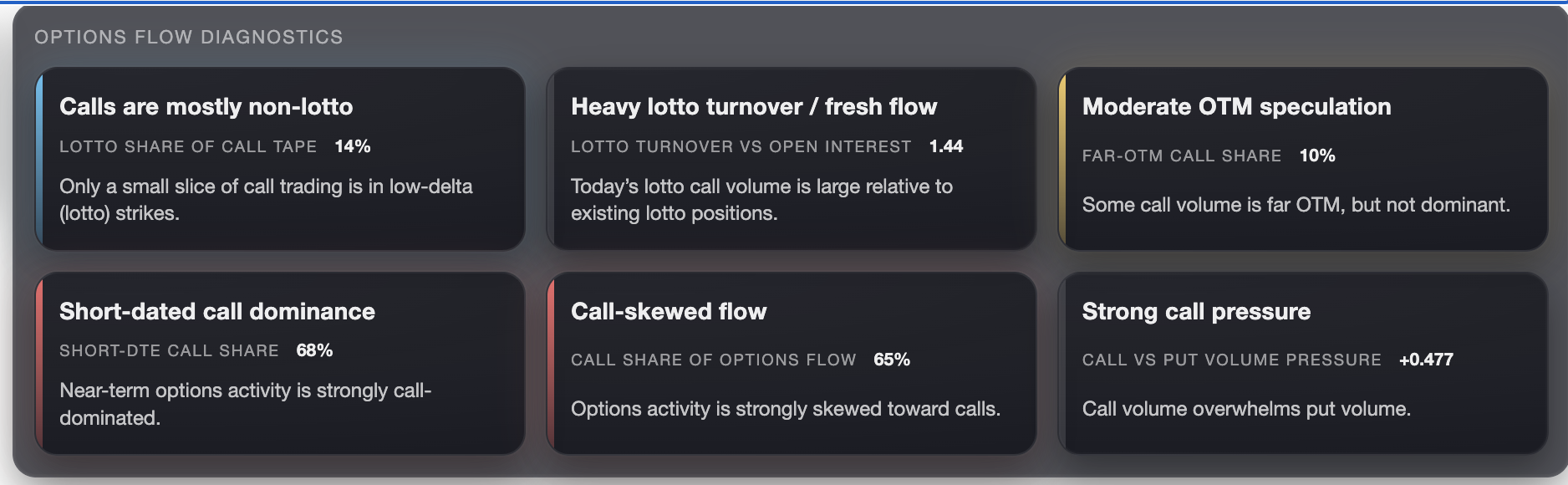This screenshot has height=485, width=1568.
Task: Open the 'Heavy lotto turnover / fresh flow' card
Action: pos(790,159)
